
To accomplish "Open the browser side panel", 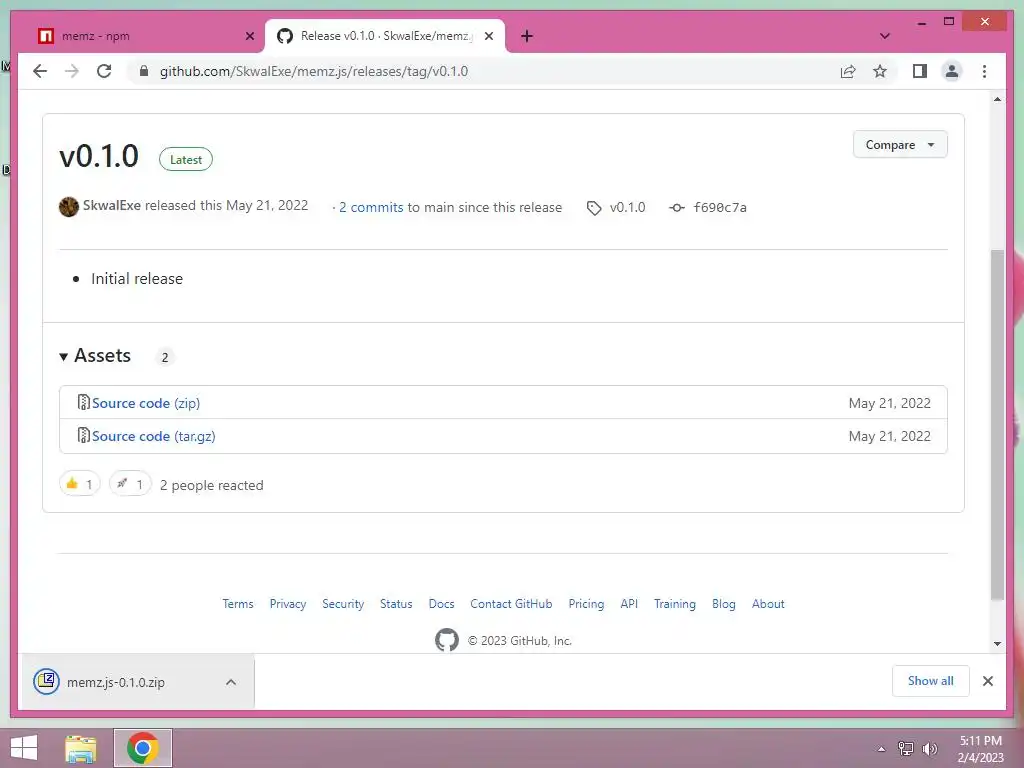I will pos(920,71).
